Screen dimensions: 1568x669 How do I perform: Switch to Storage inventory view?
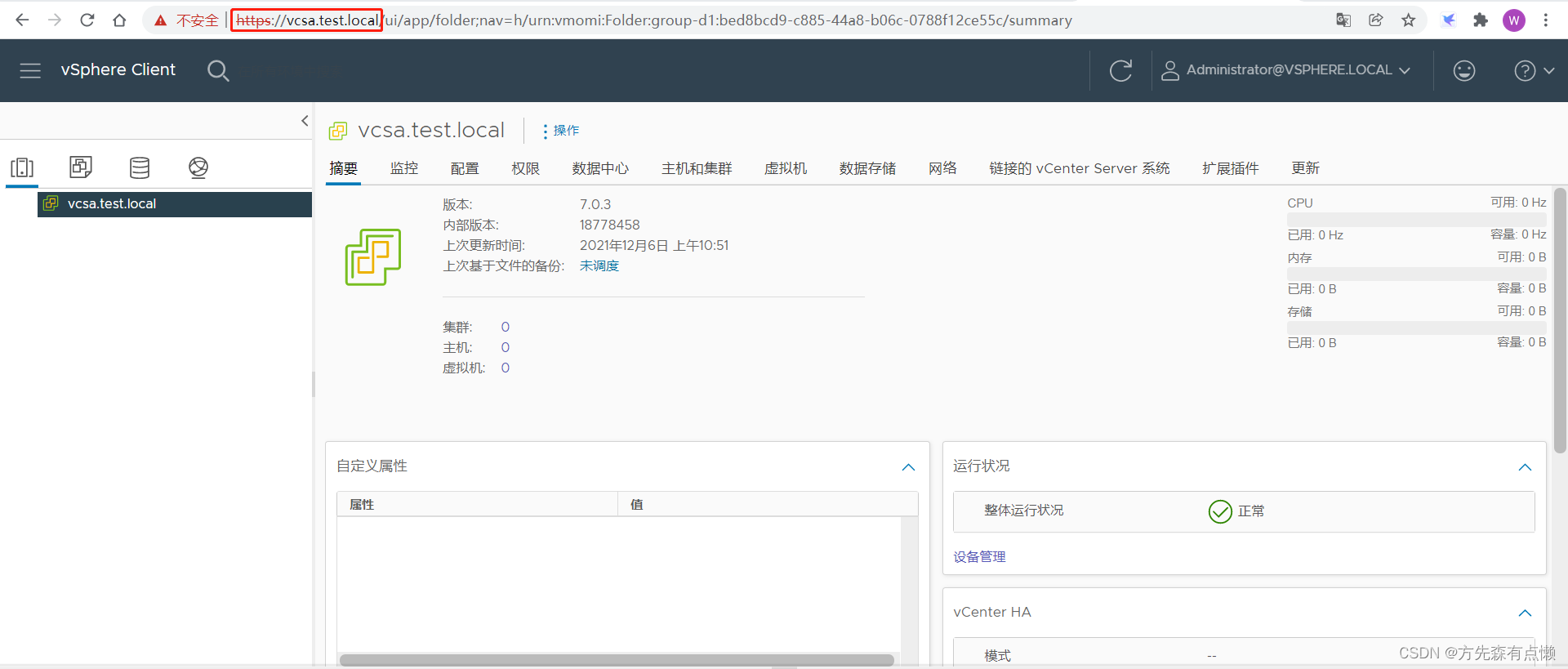pyautogui.click(x=140, y=167)
